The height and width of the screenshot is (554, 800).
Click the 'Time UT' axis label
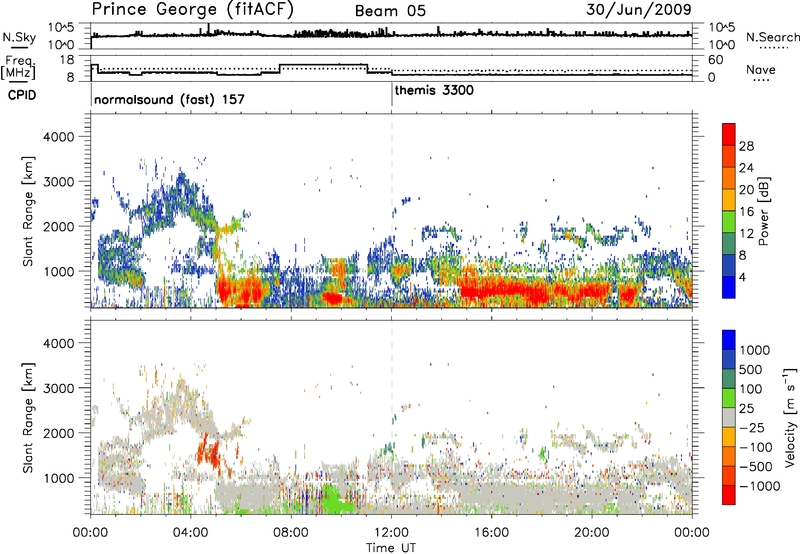(x=391, y=548)
